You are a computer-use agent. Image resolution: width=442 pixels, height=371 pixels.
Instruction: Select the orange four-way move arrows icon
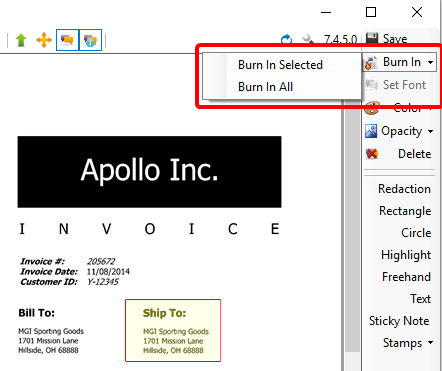tap(44, 40)
